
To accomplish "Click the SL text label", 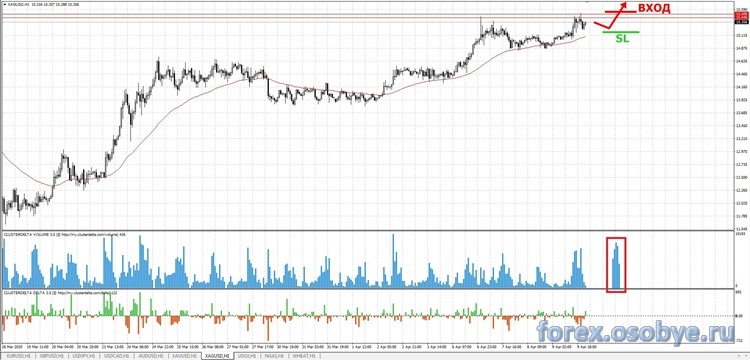I will (x=622, y=39).
